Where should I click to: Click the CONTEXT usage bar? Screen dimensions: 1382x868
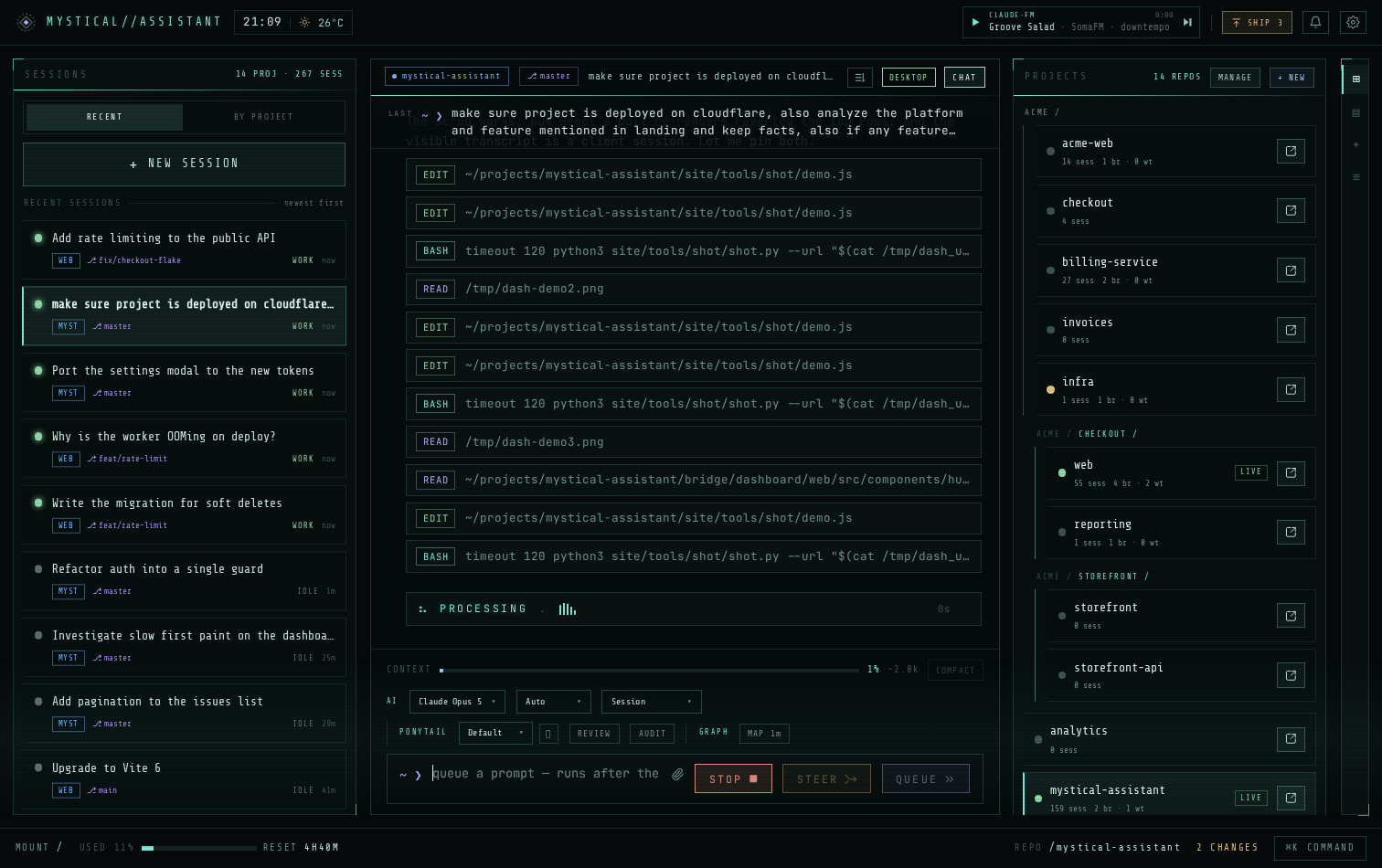(x=649, y=671)
